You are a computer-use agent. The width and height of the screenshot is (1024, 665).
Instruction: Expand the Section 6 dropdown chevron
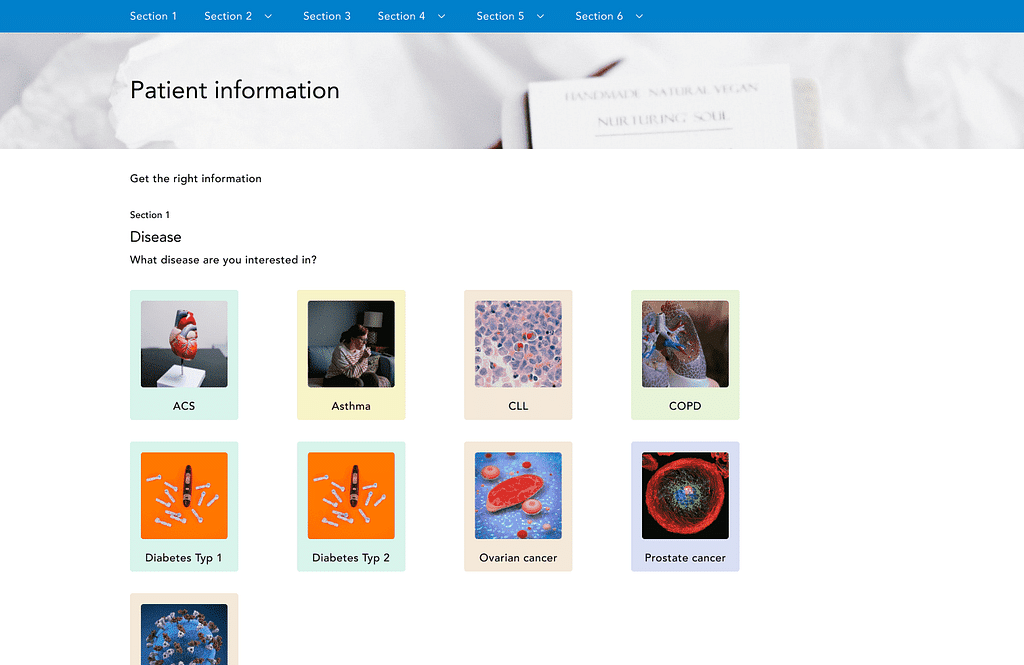[639, 16]
